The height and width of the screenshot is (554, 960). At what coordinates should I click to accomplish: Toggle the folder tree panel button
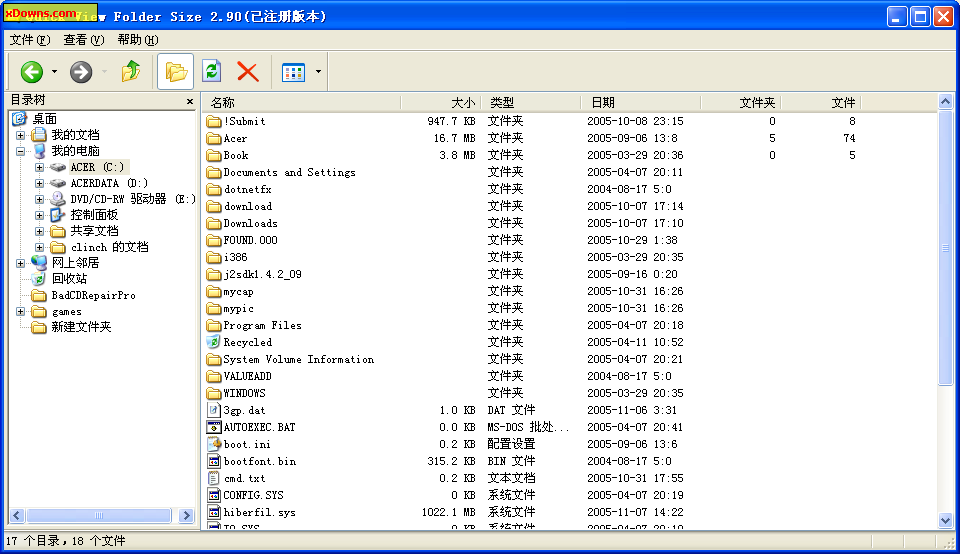coord(176,72)
